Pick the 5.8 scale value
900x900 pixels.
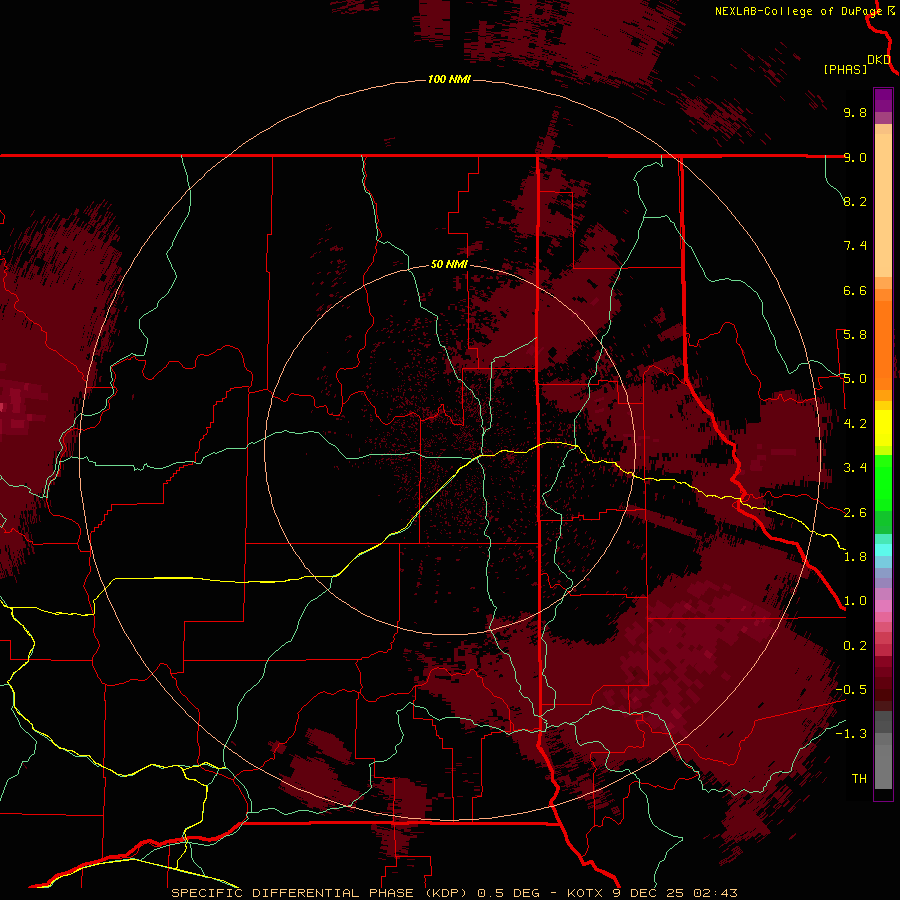click(855, 335)
